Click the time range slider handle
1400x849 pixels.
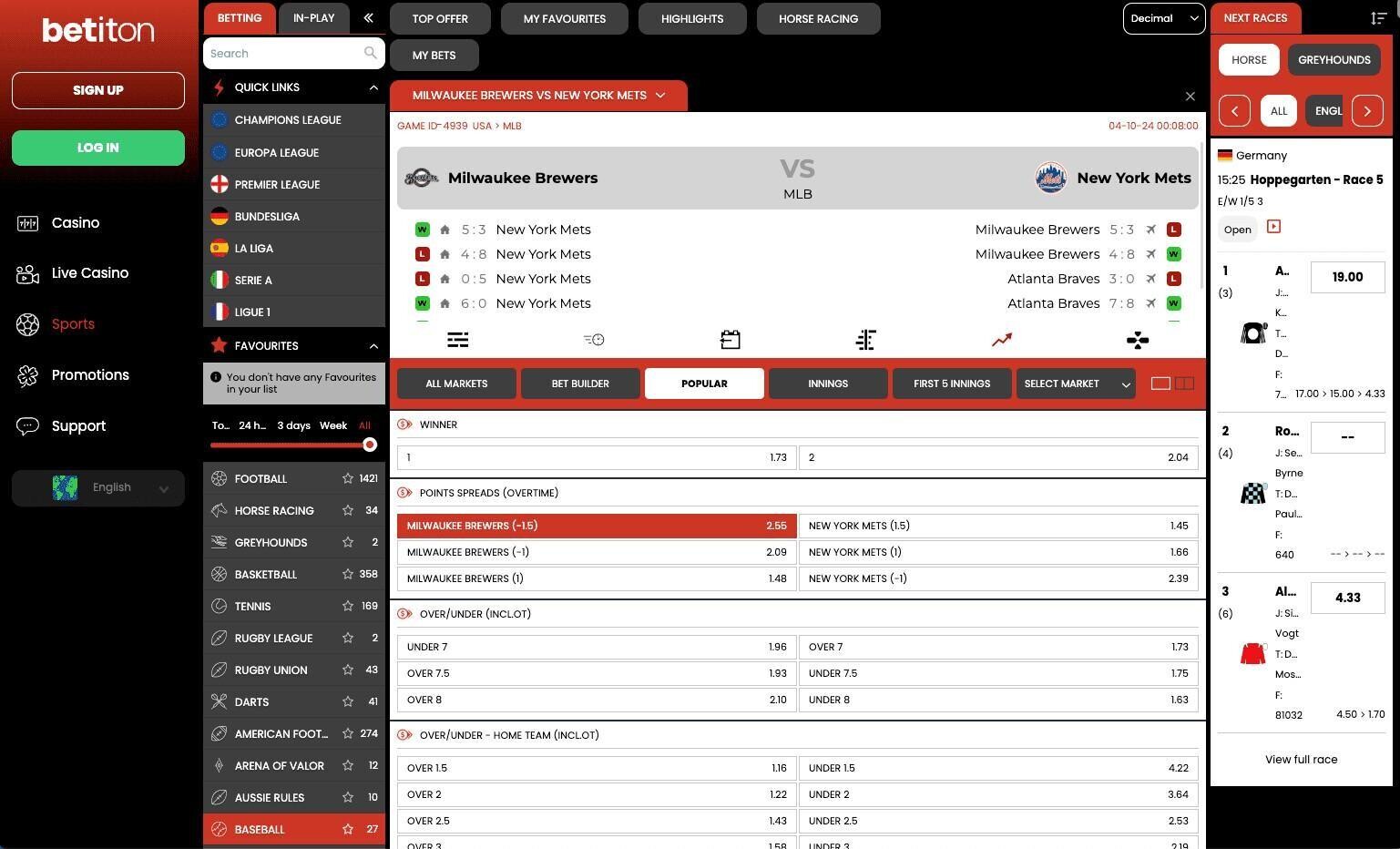[x=370, y=445]
